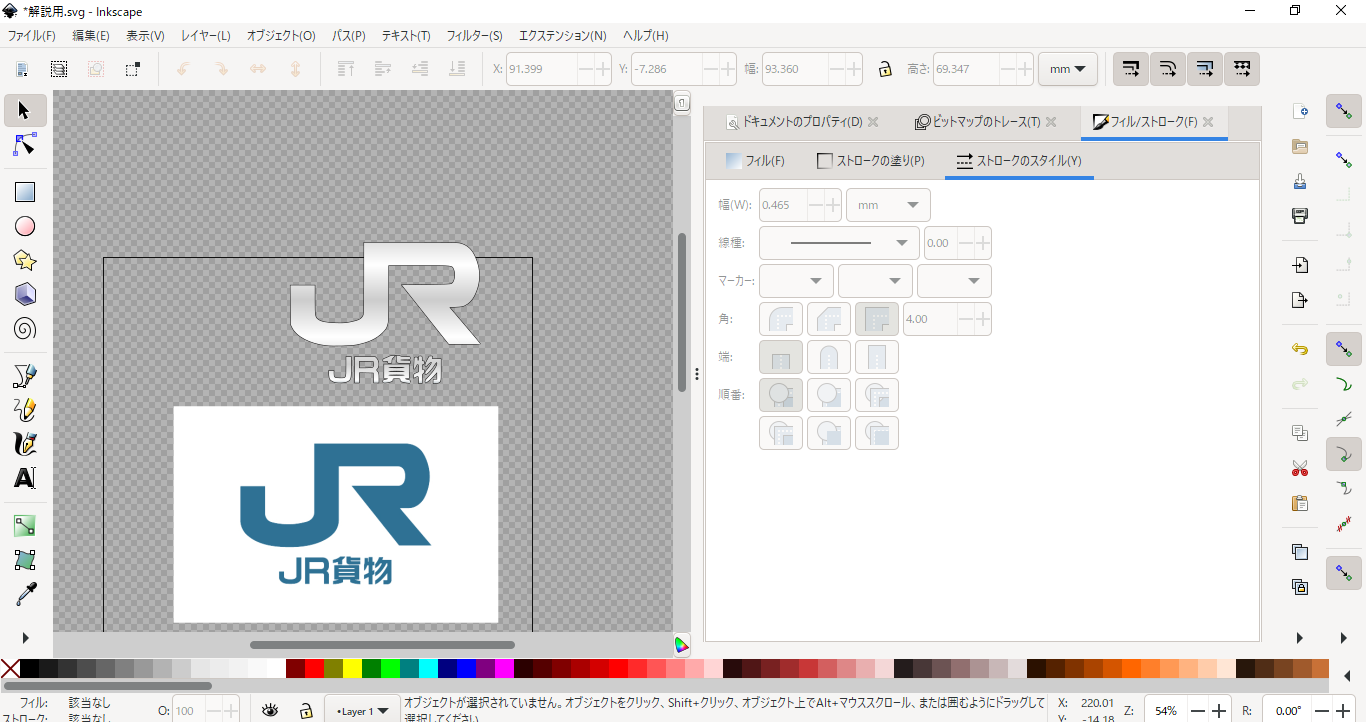
Task: Open the dash pattern line style dropdown
Action: (x=839, y=243)
